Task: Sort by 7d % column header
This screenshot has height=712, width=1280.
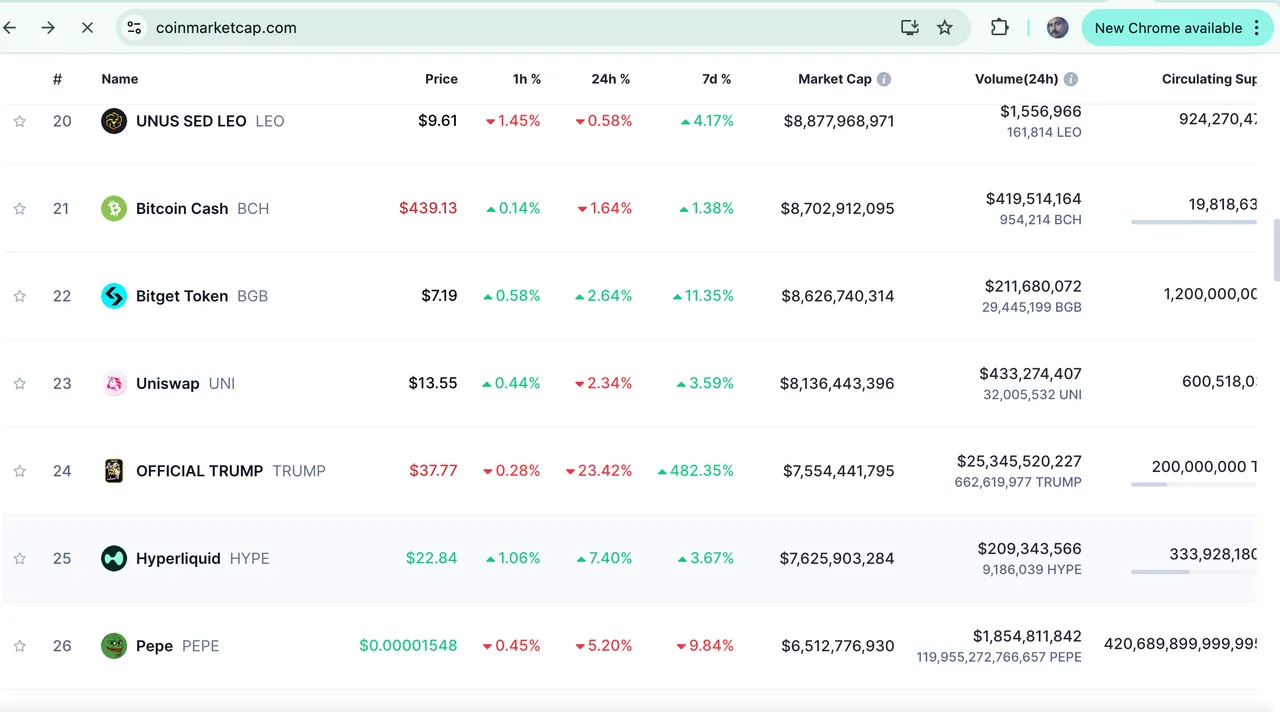Action: pos(717,79)
